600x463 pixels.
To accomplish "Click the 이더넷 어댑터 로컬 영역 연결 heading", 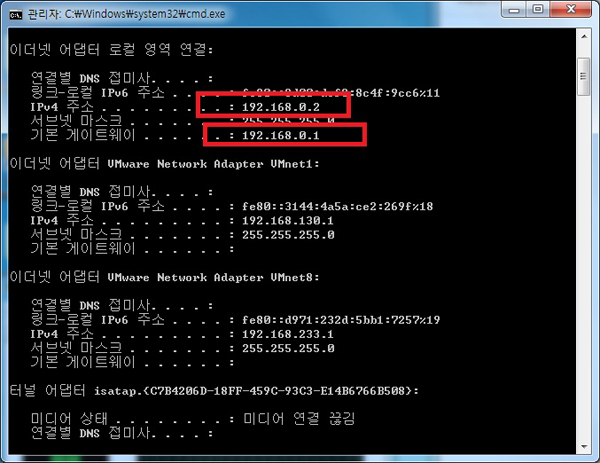I will click(x=111, y=50).
